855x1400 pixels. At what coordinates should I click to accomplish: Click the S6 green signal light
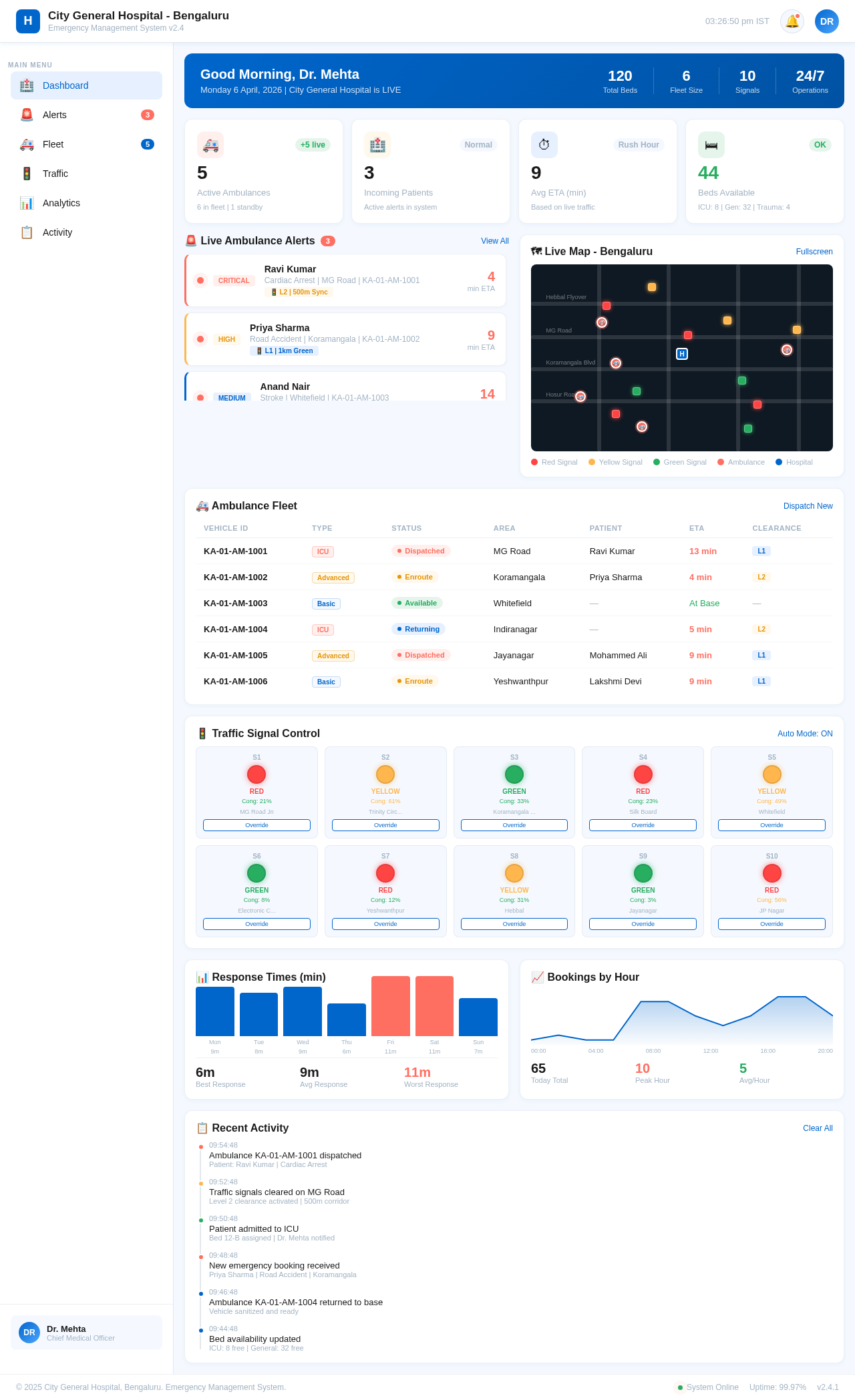256,873
